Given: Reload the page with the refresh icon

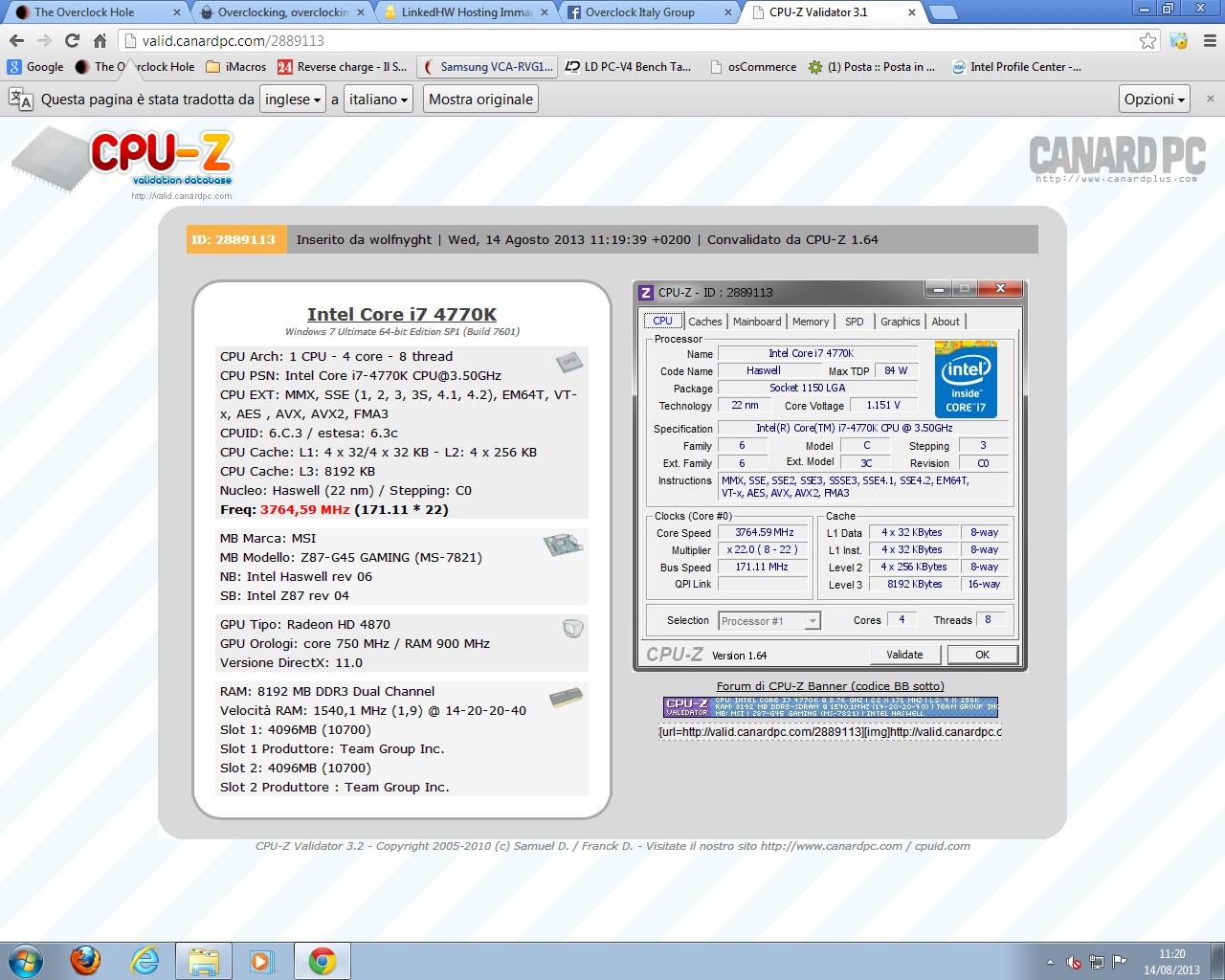Looking at the screenshot, I should point(72,41).
